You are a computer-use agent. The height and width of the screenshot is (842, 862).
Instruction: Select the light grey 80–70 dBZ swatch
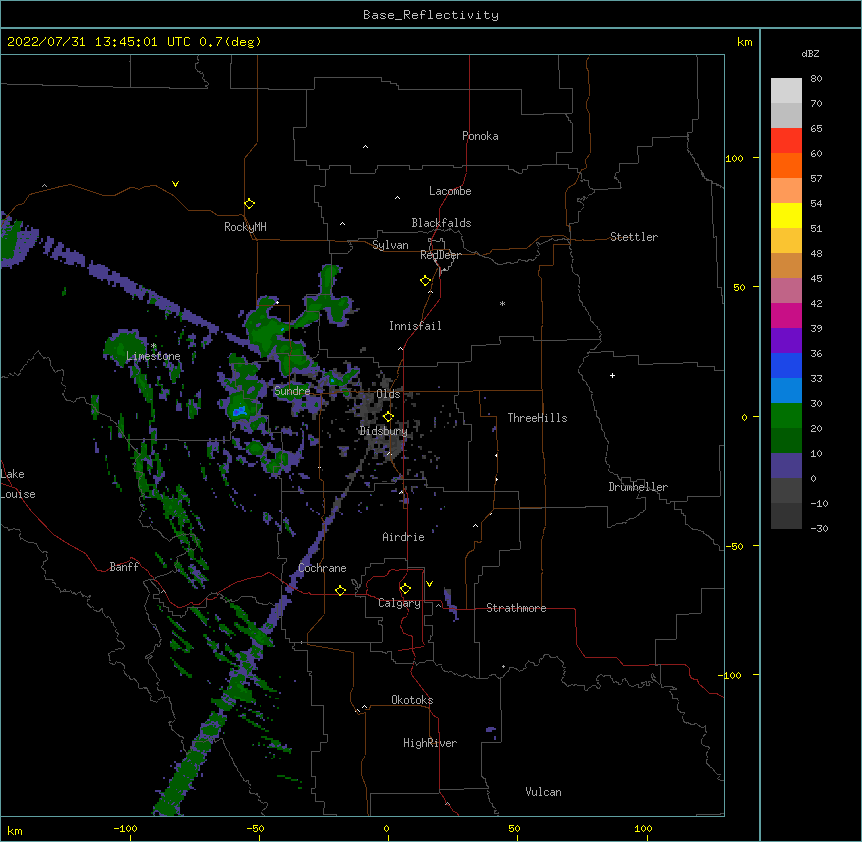(x=786, y=91)
